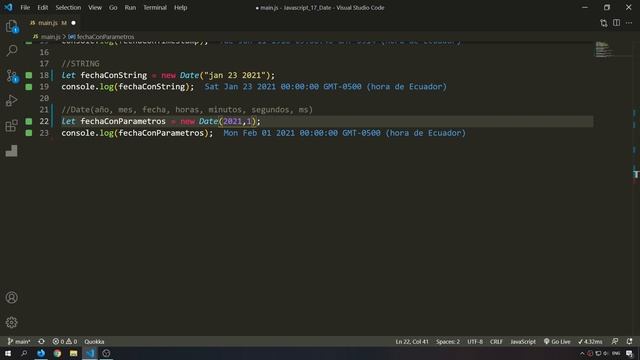The height and width of the screenshot is (360, 640).
Task: Select language mode JavaScript
Action: [x=523, y=342]
